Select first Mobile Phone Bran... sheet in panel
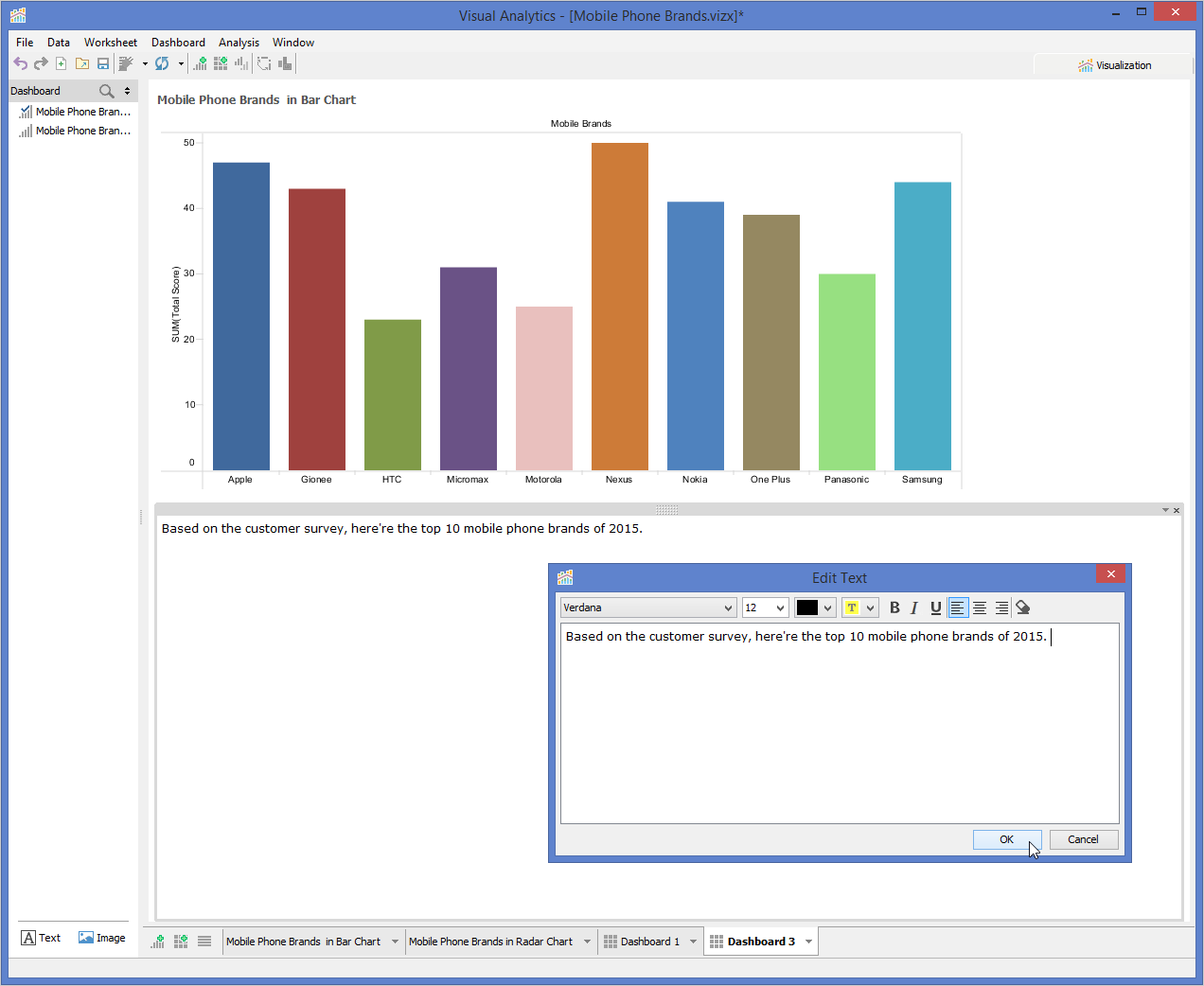Image resolution: width=1204 pixels, height=986 pixels. (75, 112)
